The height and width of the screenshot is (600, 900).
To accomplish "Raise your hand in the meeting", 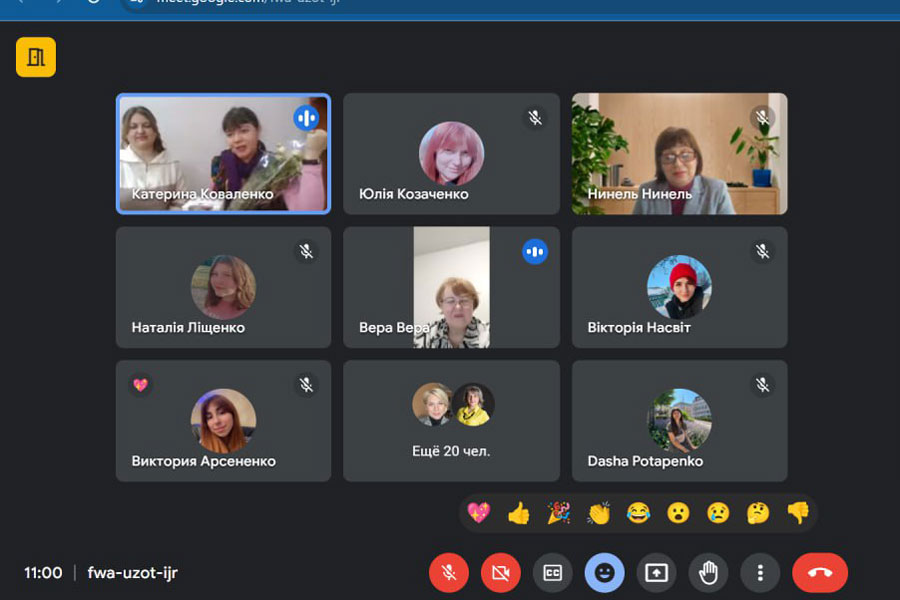I will (708, 572).
